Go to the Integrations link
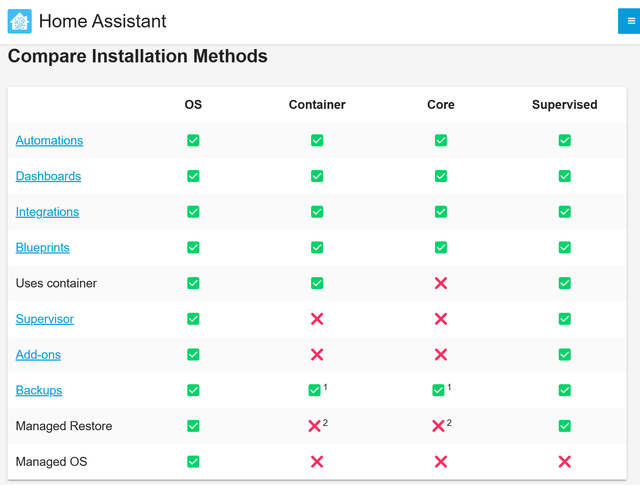This screenshot has width=640, height=485. (x=47, y=212)
